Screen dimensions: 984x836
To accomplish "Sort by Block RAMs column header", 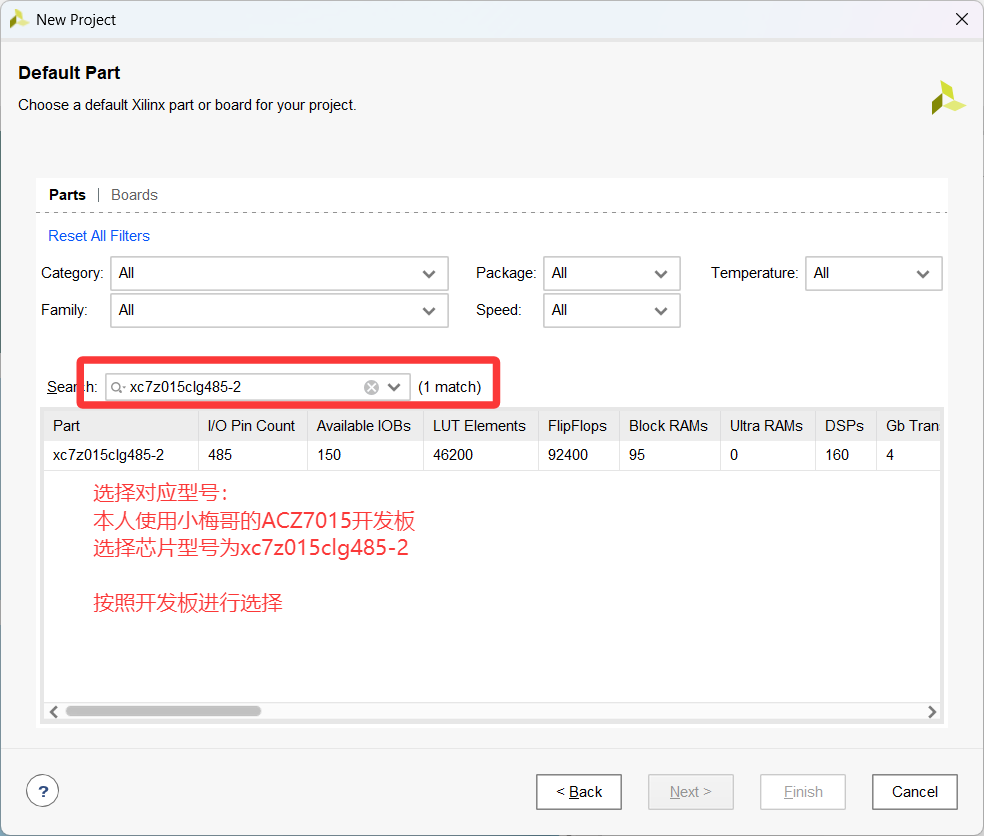I will coord(670,426).
